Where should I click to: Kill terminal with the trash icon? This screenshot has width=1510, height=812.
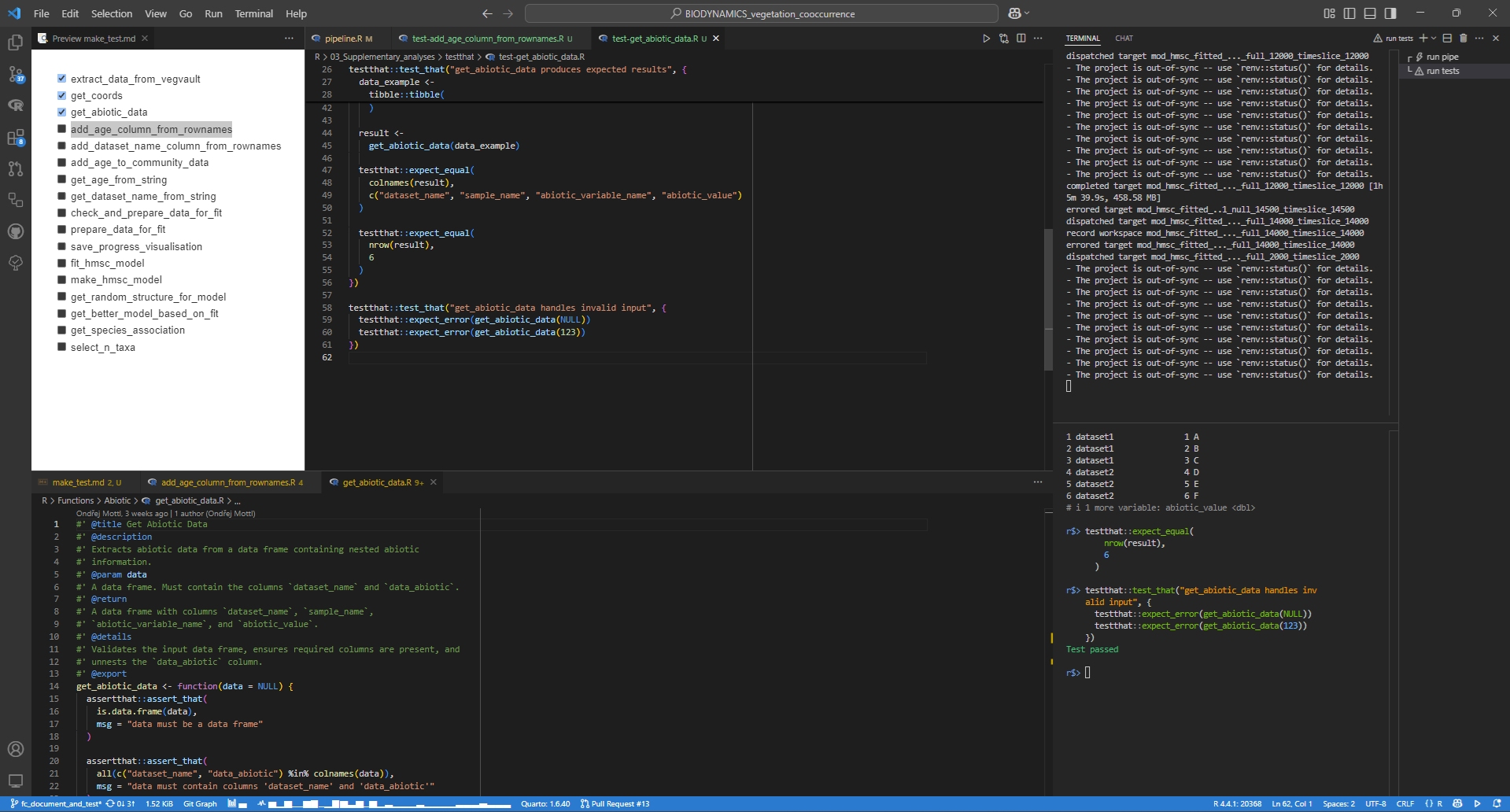click(1464, 38)
